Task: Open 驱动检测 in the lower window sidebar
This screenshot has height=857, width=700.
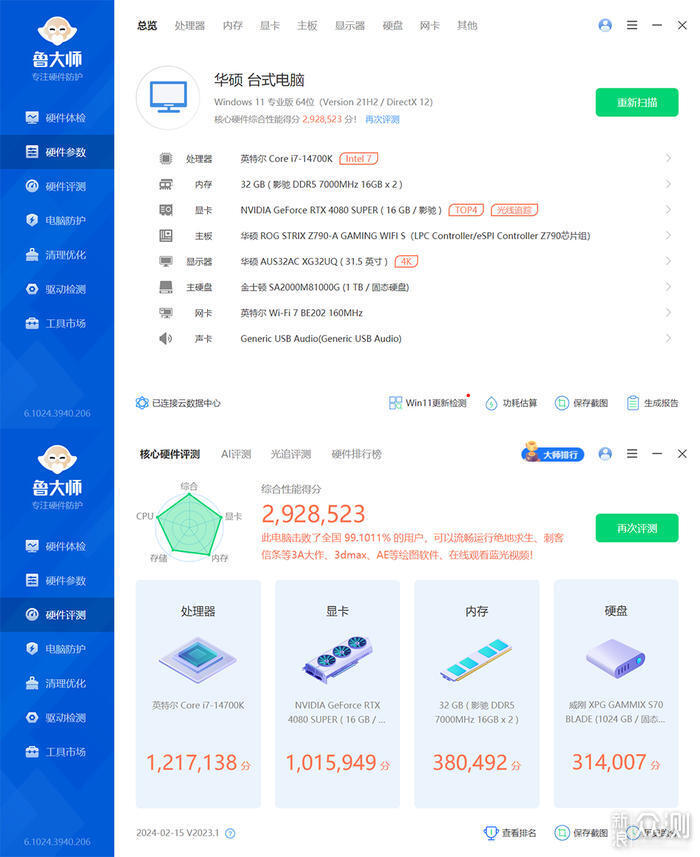Action: pyautogui.click(x=57, y=718)
